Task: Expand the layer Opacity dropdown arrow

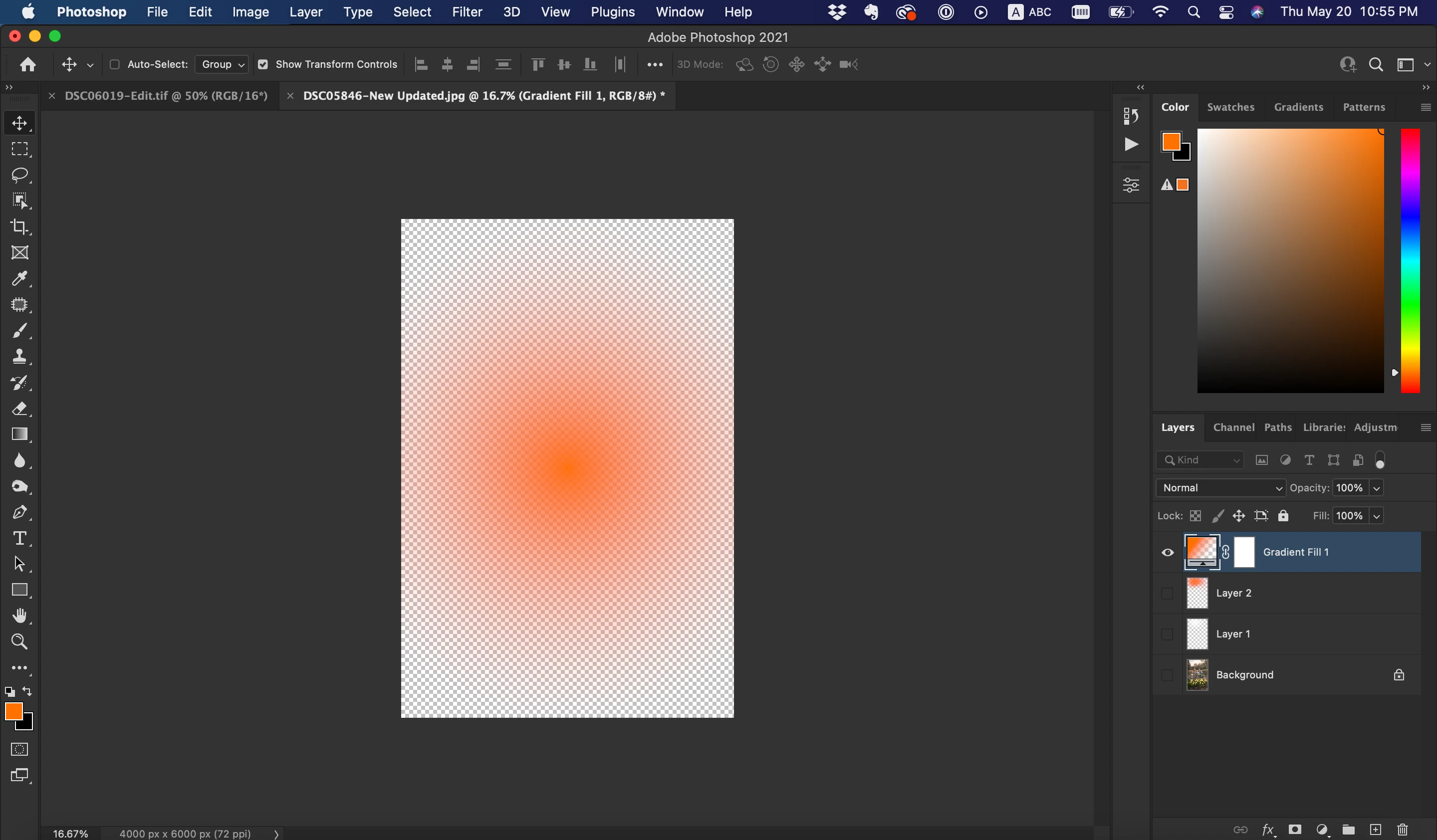Action: click(x=1377, y=488)
